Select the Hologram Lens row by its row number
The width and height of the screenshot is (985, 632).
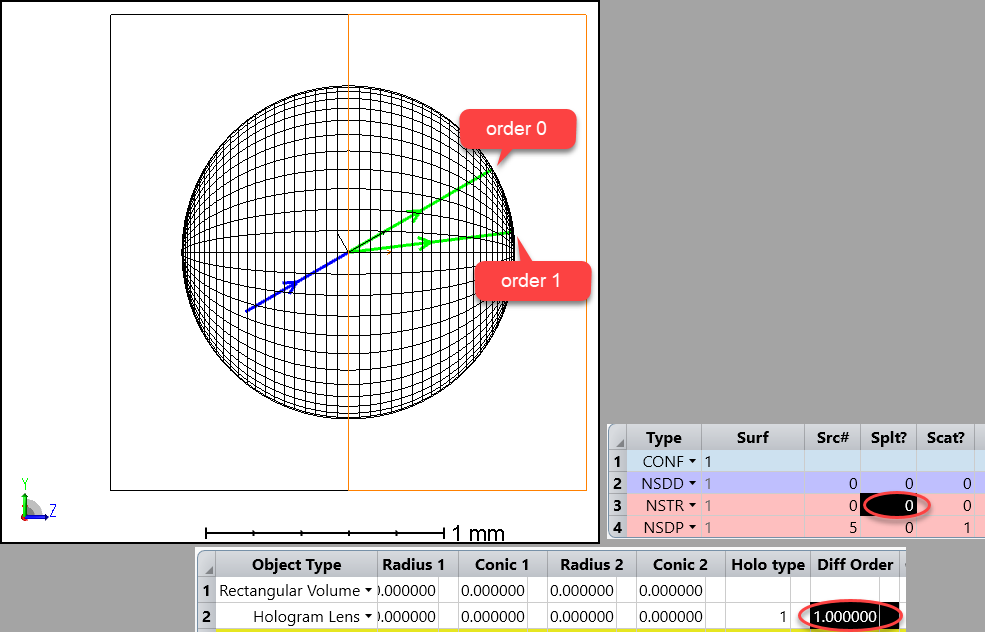tap(206, 616)
